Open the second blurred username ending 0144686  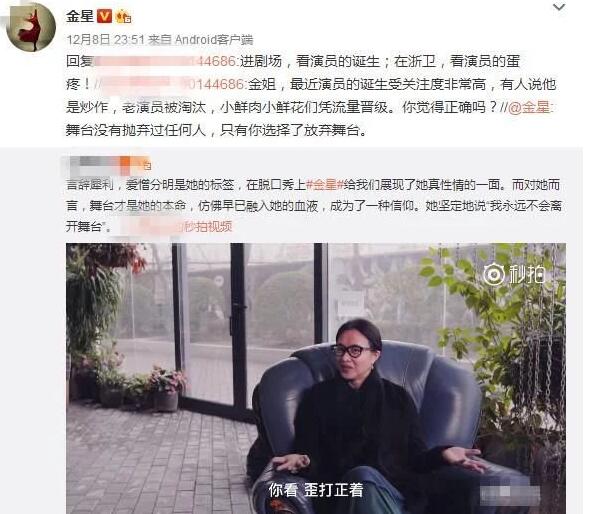172,84
